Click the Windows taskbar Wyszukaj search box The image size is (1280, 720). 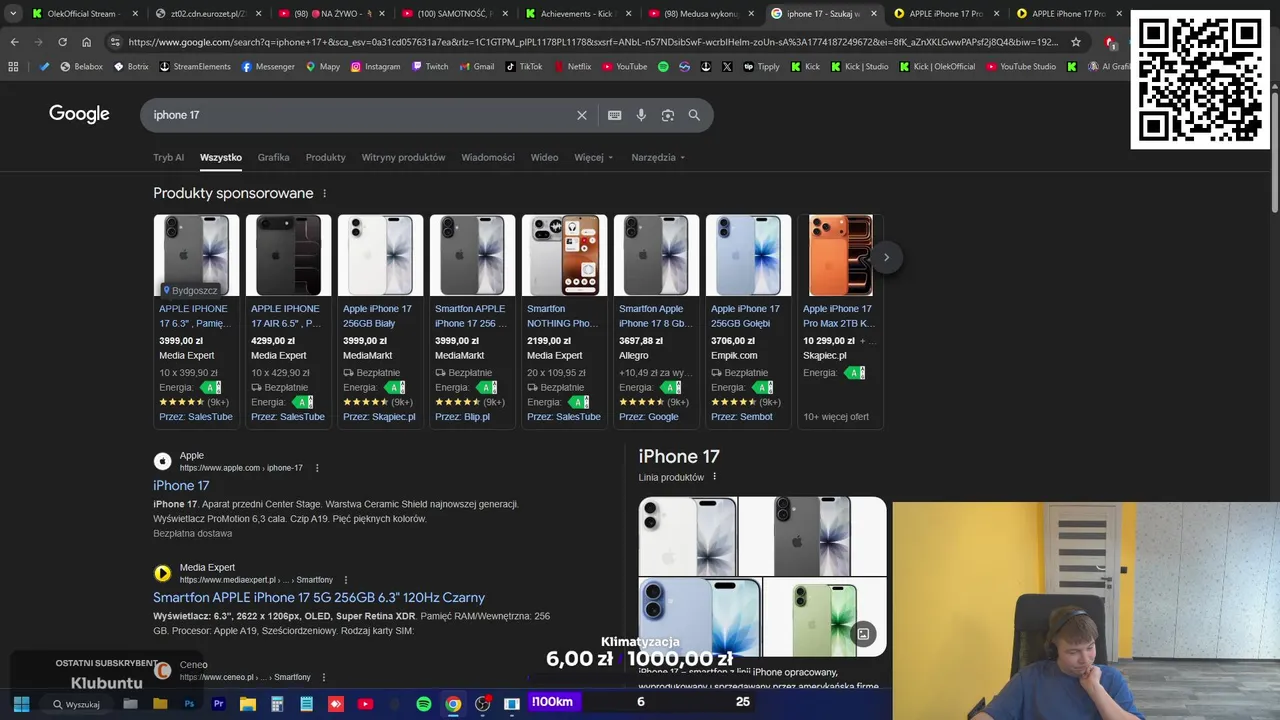click(75, 704)
